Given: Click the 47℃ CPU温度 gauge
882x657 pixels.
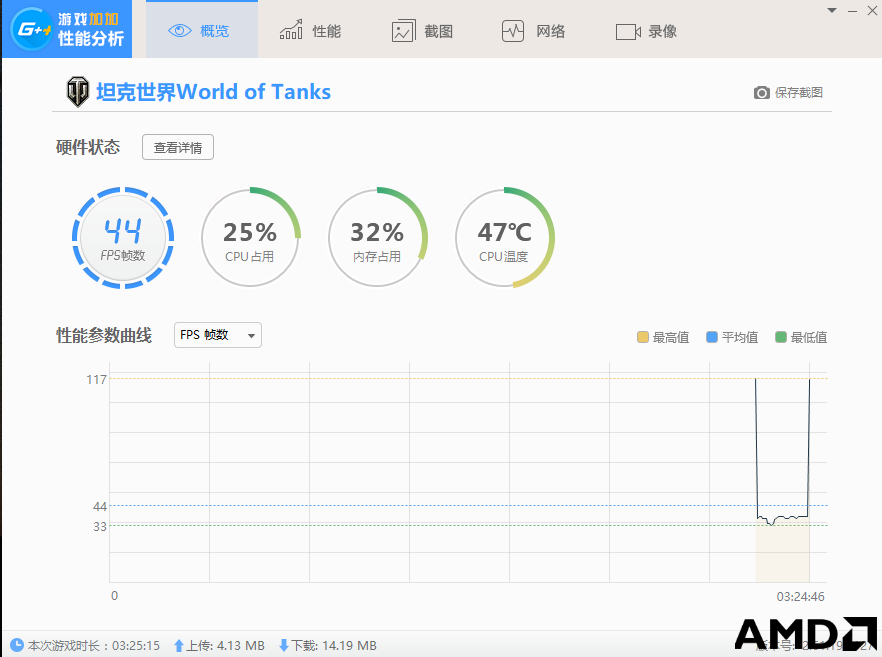Looking at the screenshot, I should coord(505,237).
